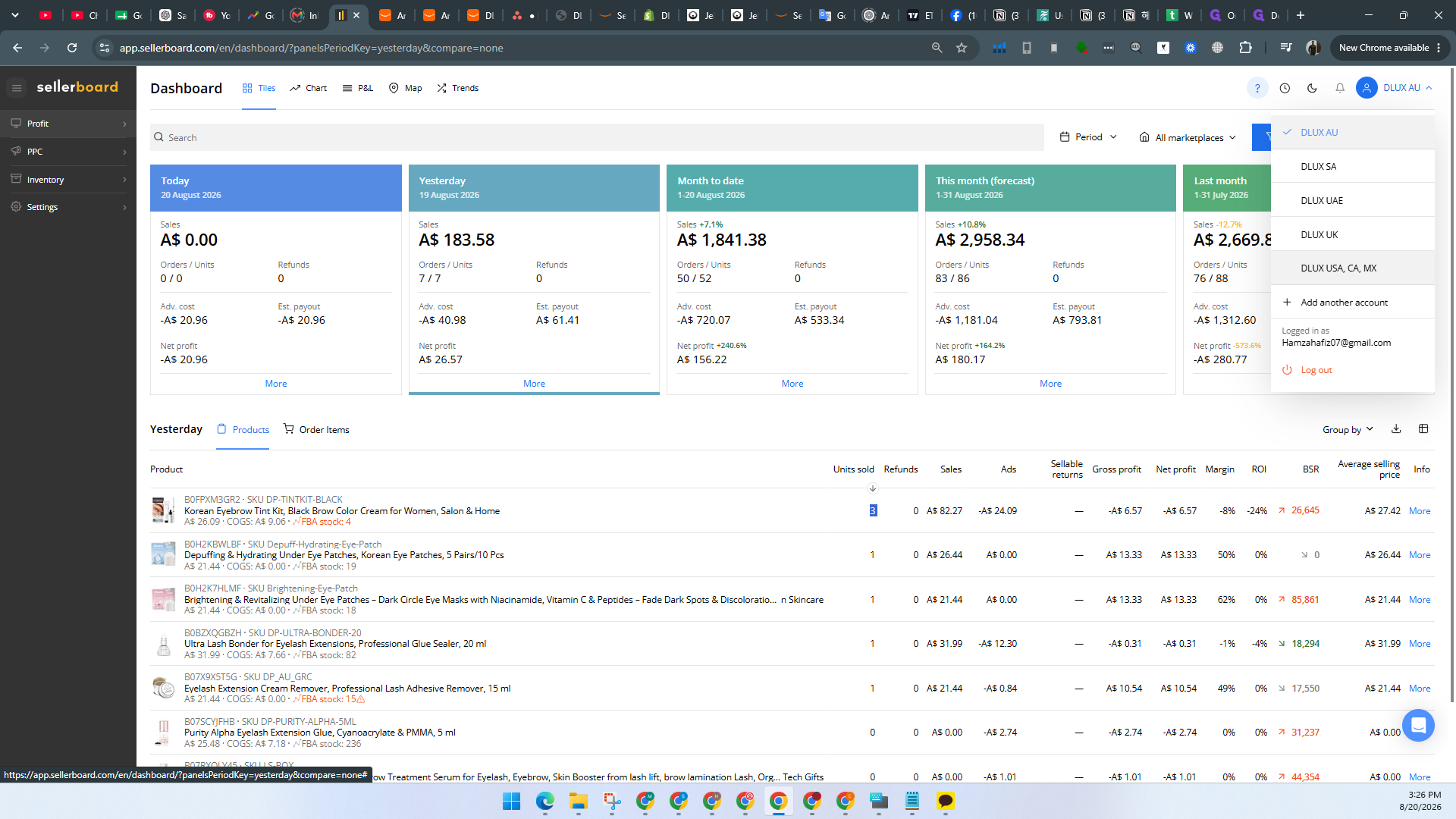1456x819 pixels.
Task: Click the Today tile header
Action: click(x=276, y=187)
